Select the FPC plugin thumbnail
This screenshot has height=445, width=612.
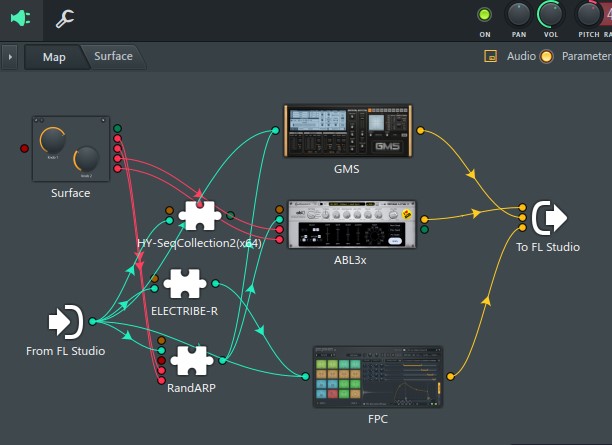click(377, 377)
